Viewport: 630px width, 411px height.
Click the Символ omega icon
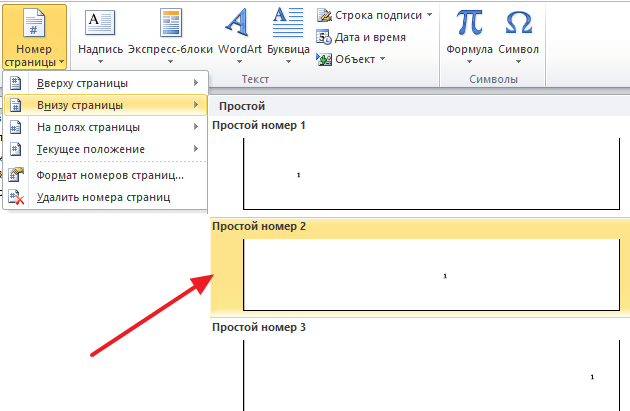pyautogui.click(x=519, y=22)
